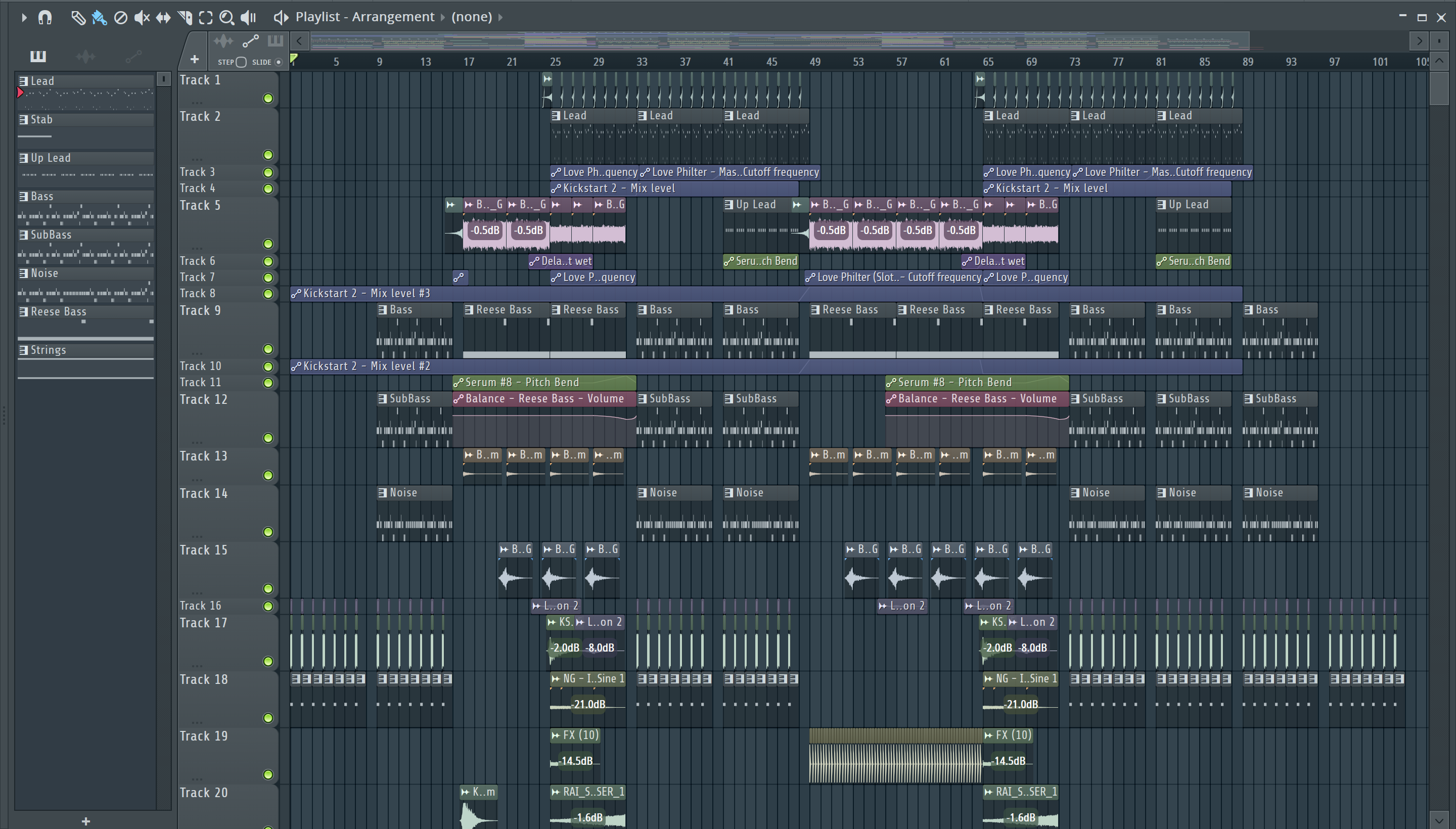Viewport: 1456px width, 829px height.
Task: Select the Mute tool speaker icon
Action: tap(141, 18)
